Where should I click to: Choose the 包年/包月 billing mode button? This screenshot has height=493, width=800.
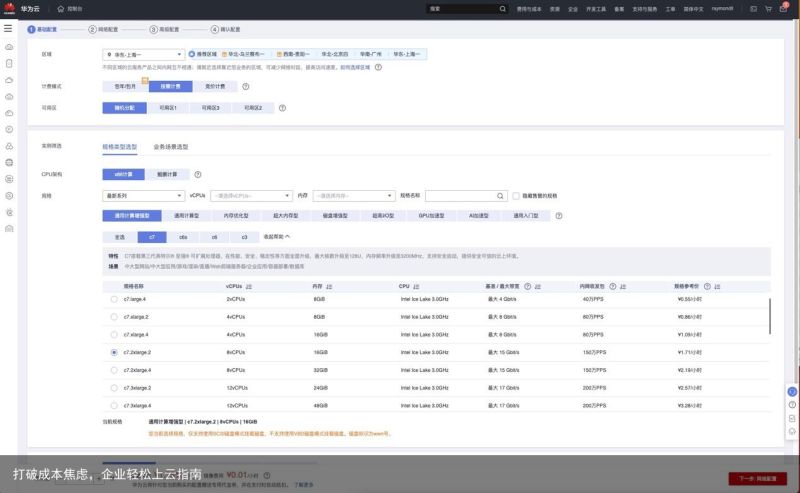(126, 87)
